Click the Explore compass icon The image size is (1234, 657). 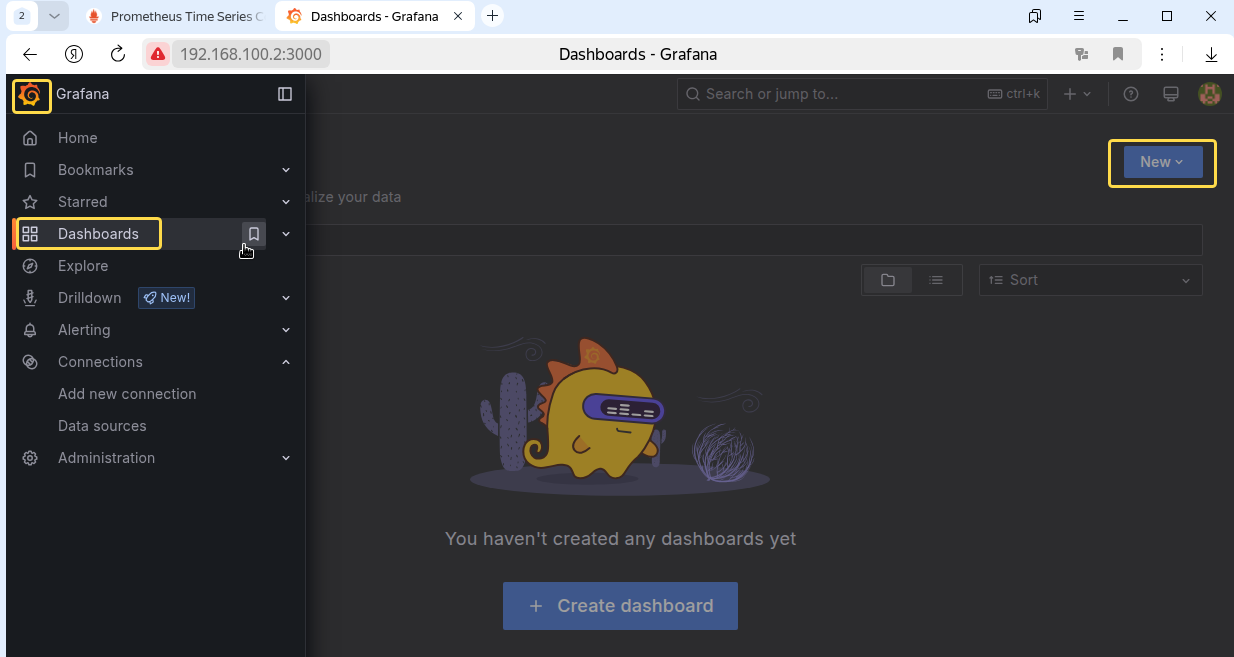[x=30, y=266]
